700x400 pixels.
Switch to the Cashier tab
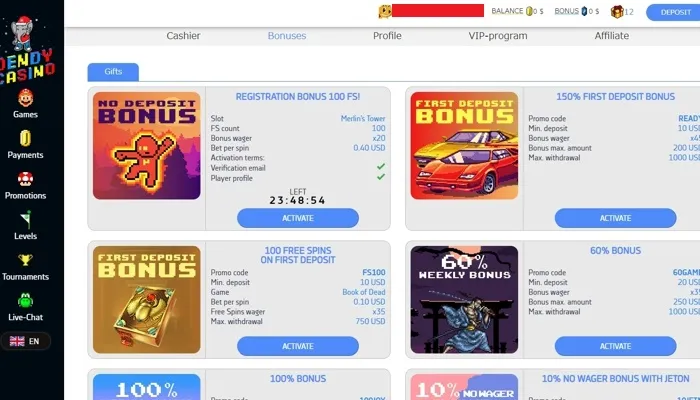183,36
